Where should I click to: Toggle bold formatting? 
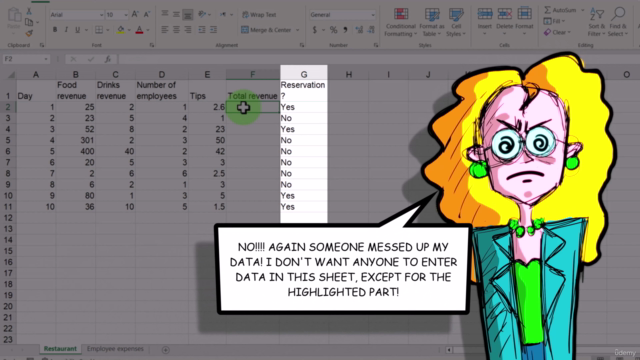[55, 30]
